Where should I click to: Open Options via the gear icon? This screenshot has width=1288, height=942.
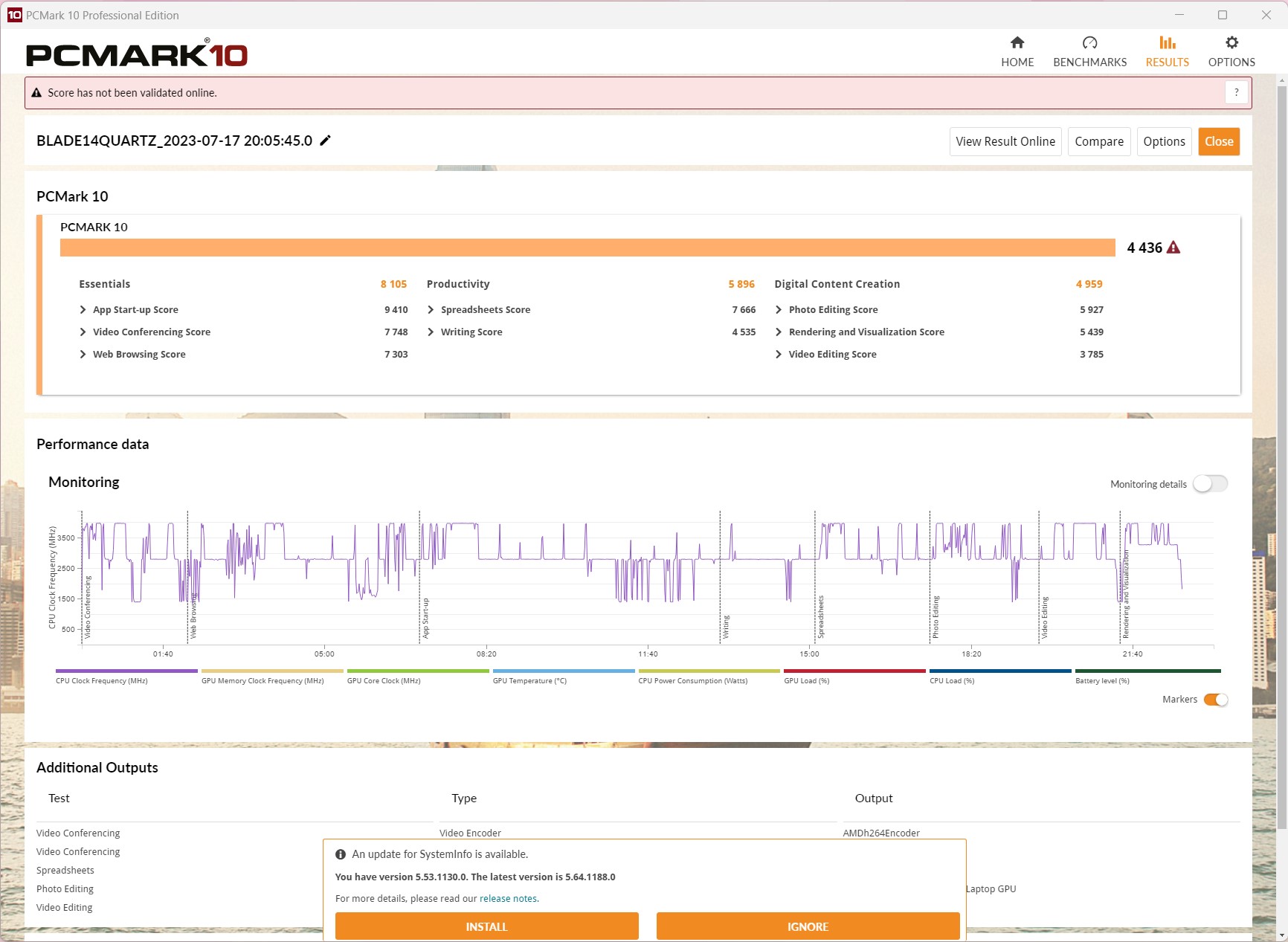pos(1231,43)
